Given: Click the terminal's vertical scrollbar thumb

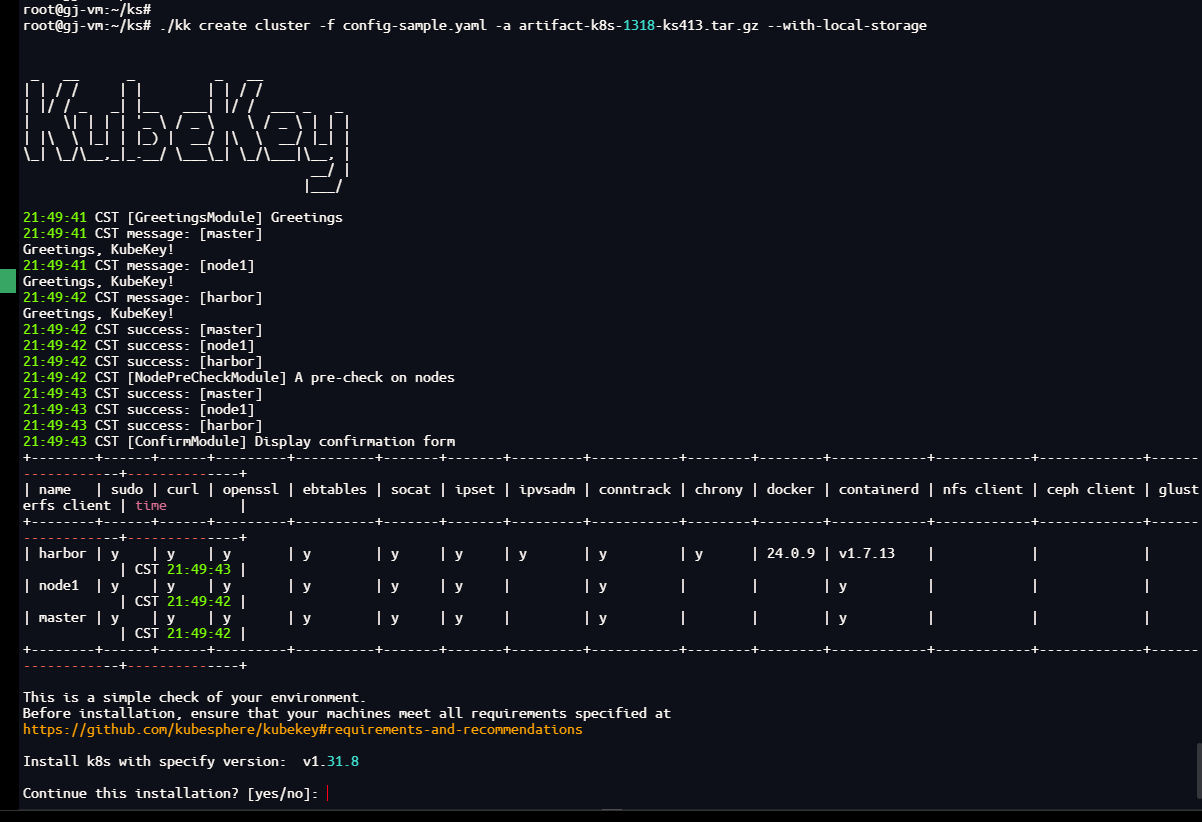Looking at the screenshot, I should pos(1197,770).
